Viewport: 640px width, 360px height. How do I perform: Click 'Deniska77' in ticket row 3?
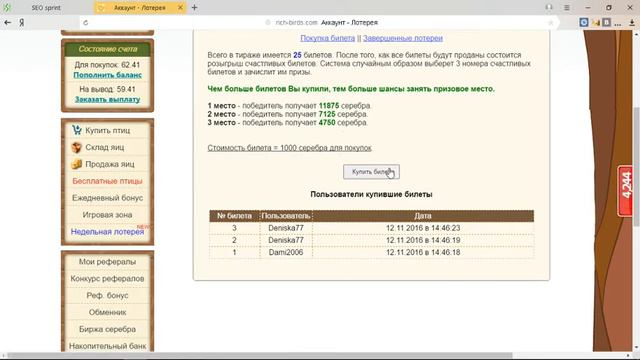(286, 228)
